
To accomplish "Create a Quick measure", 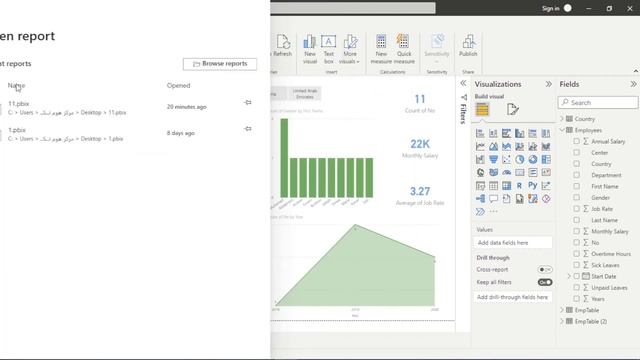I will (x=404, y=49).
